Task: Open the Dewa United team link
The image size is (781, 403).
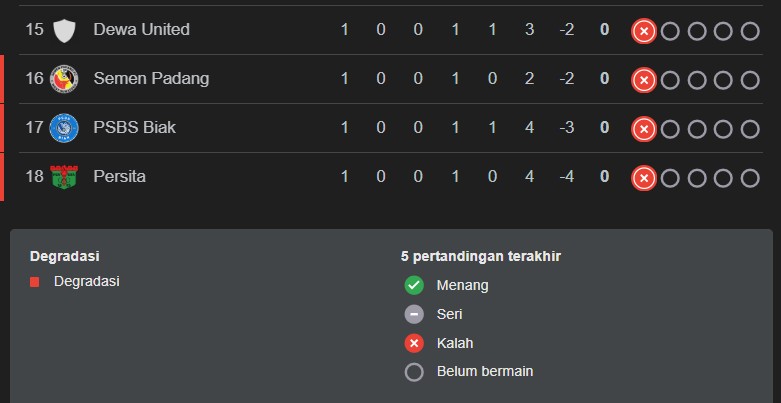Action: (141, 30)
